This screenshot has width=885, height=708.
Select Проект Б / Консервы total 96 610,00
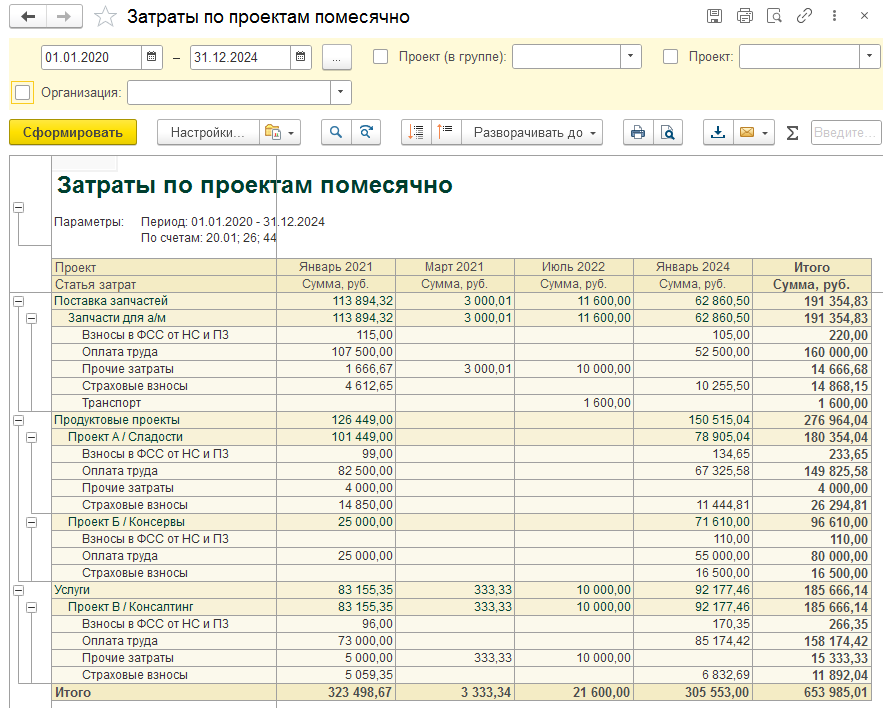click(x=812, y=522)
